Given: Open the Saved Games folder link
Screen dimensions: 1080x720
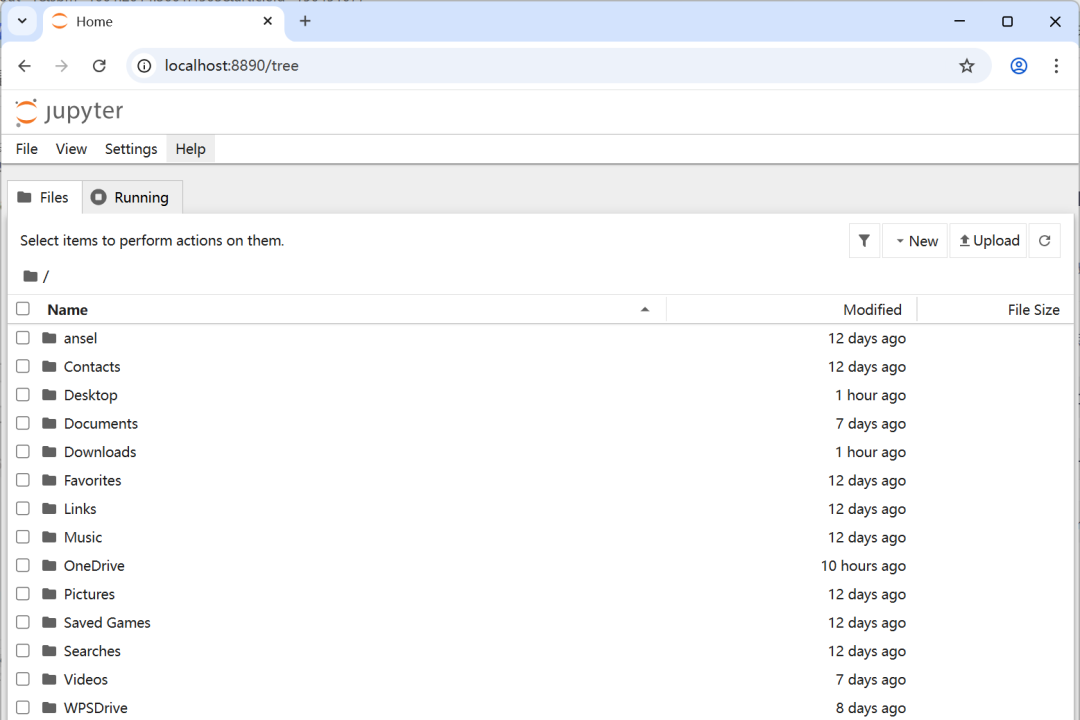Looking at the screenshot, I should click(107, 622).
